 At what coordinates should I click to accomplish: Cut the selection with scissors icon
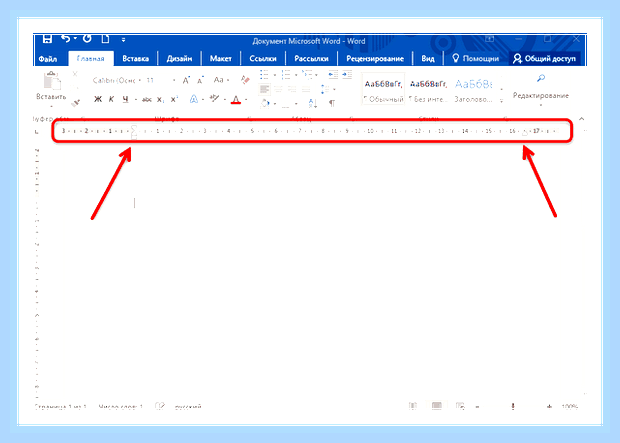[x=75, y=74]
